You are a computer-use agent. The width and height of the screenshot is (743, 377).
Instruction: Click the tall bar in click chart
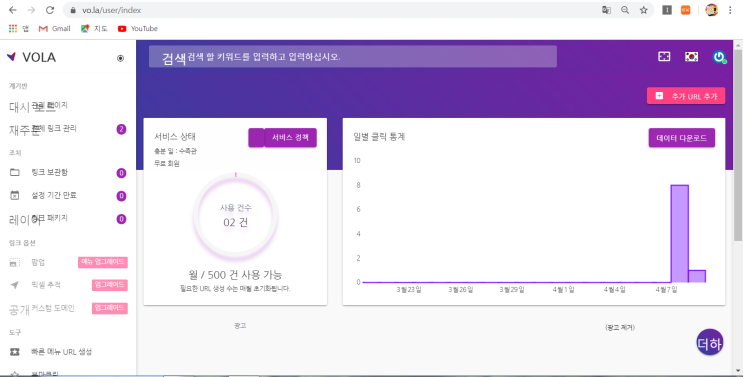point(679,233)
